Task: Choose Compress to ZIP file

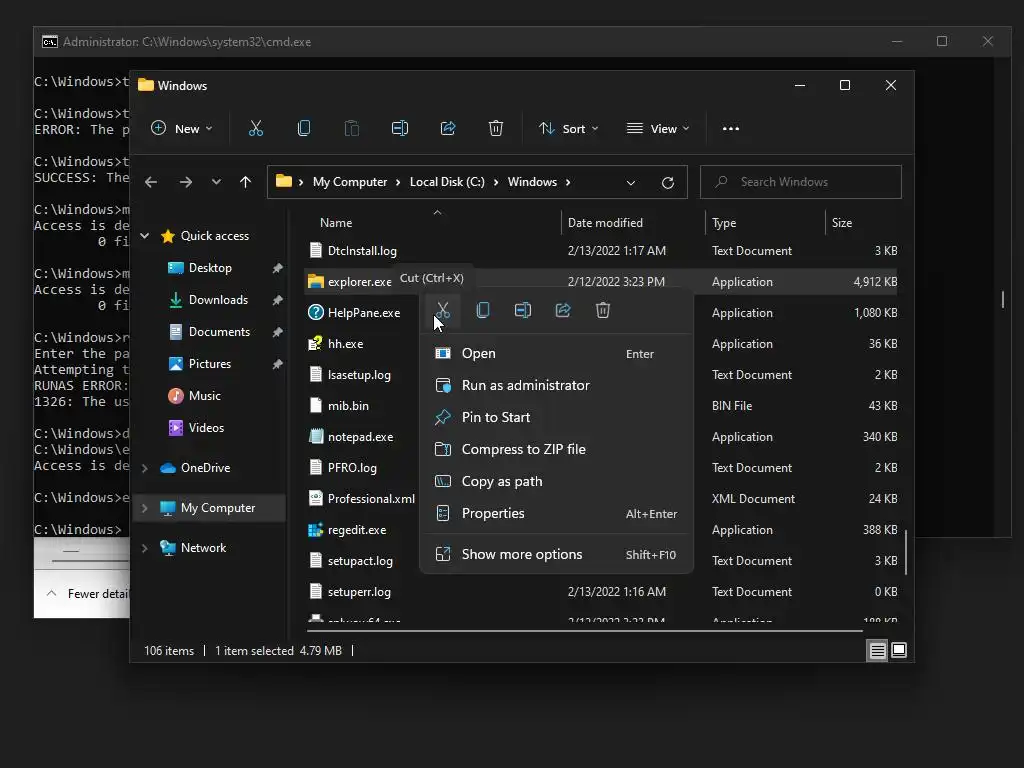Action: click(x=556, y=449)
